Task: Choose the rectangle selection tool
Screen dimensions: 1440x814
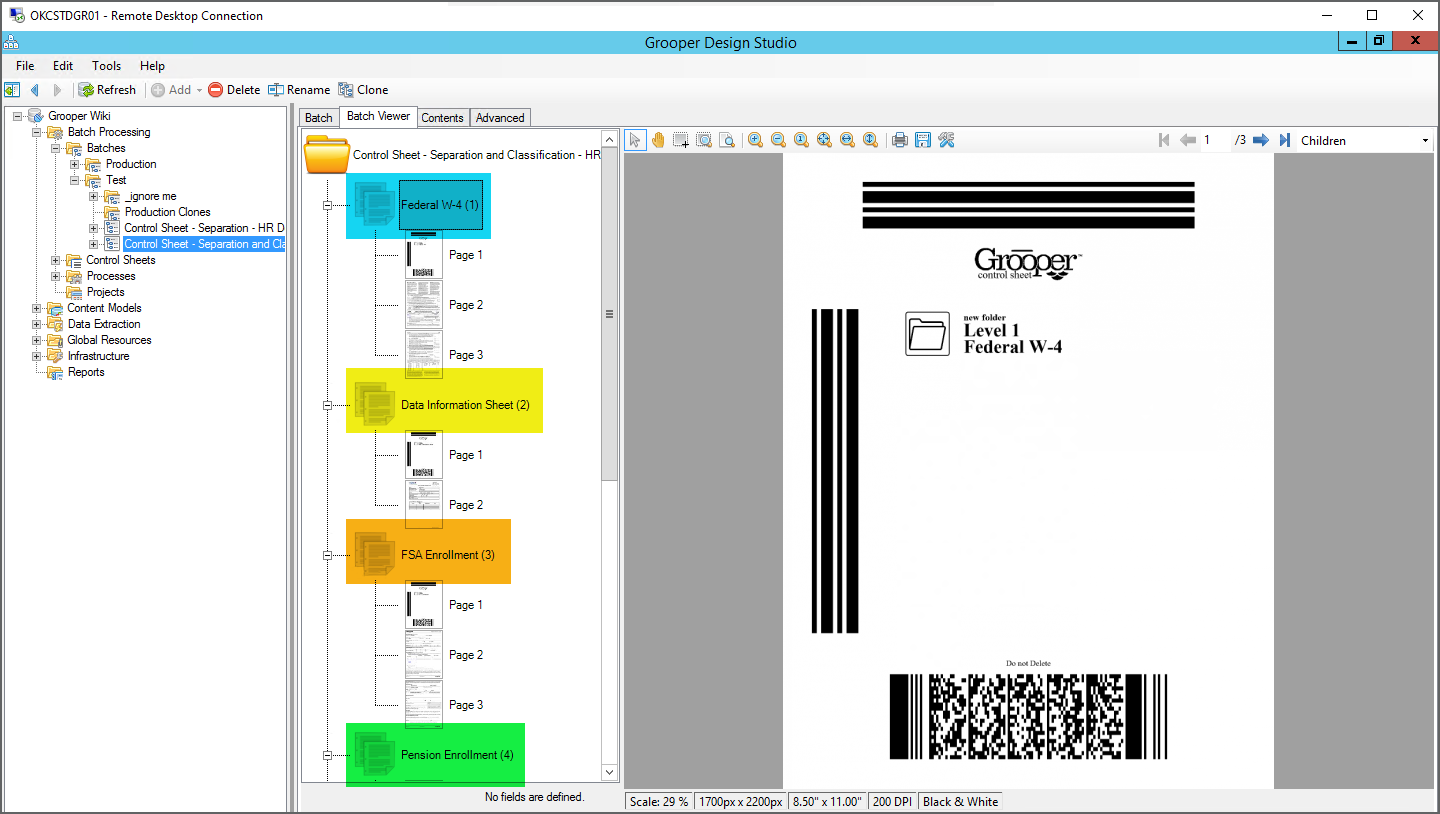Action: pos(681,140)
